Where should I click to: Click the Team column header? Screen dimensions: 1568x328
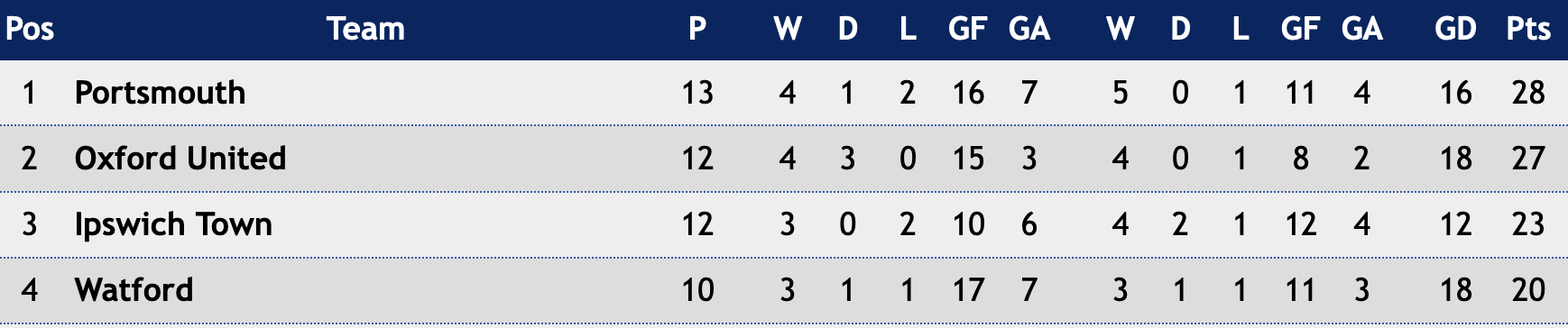365,29
